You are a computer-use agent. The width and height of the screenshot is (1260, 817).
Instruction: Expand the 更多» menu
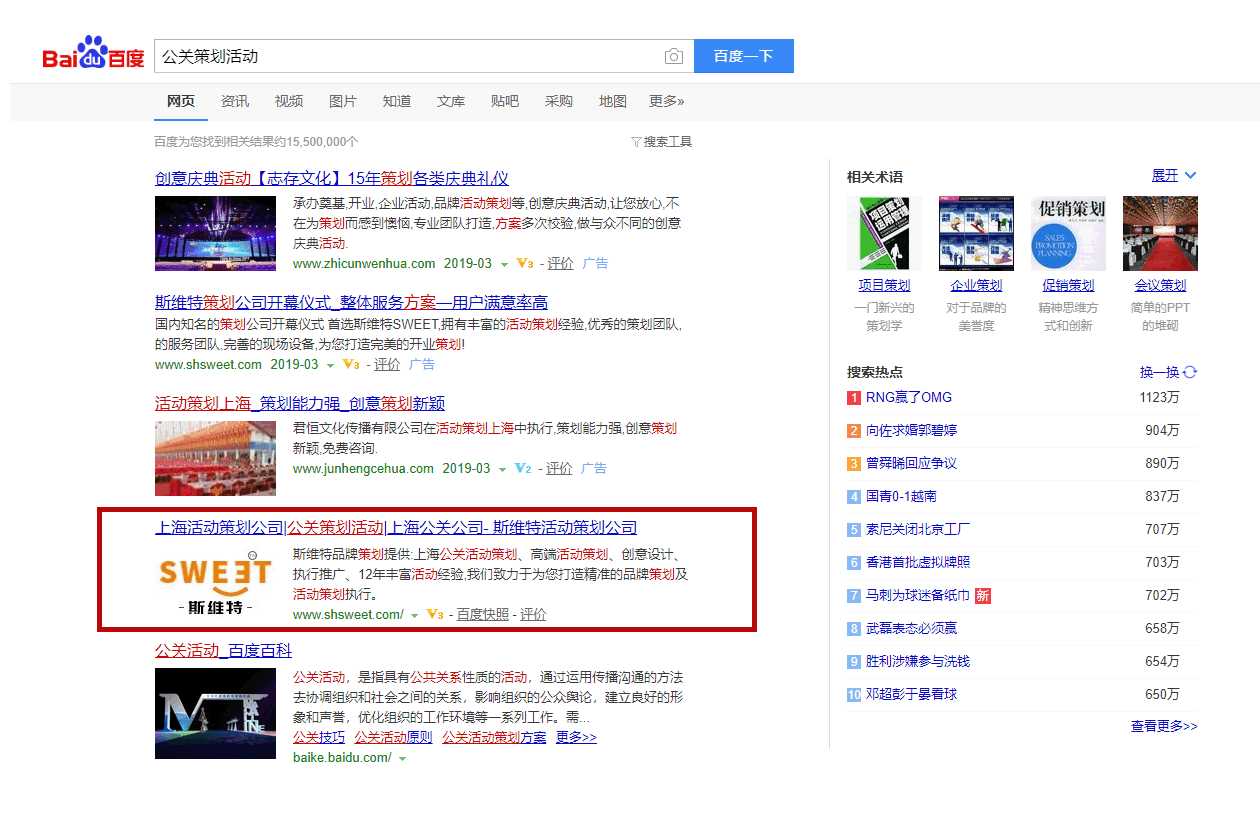tap(667, 101)
